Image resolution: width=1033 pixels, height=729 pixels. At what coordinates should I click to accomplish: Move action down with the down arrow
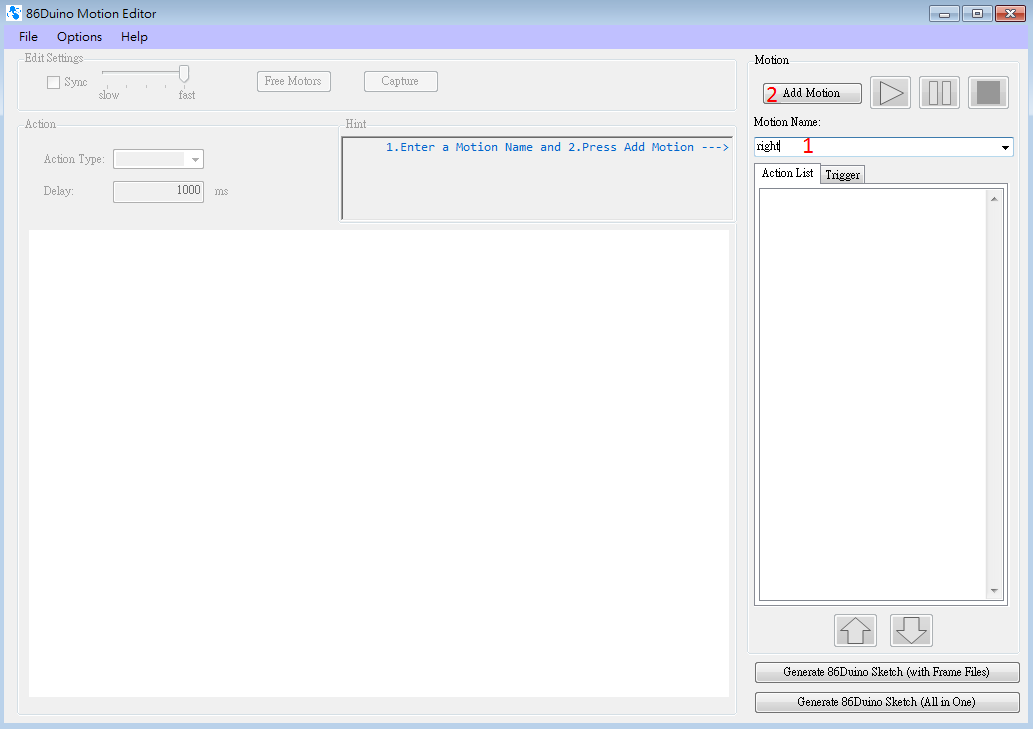(911, 630)
